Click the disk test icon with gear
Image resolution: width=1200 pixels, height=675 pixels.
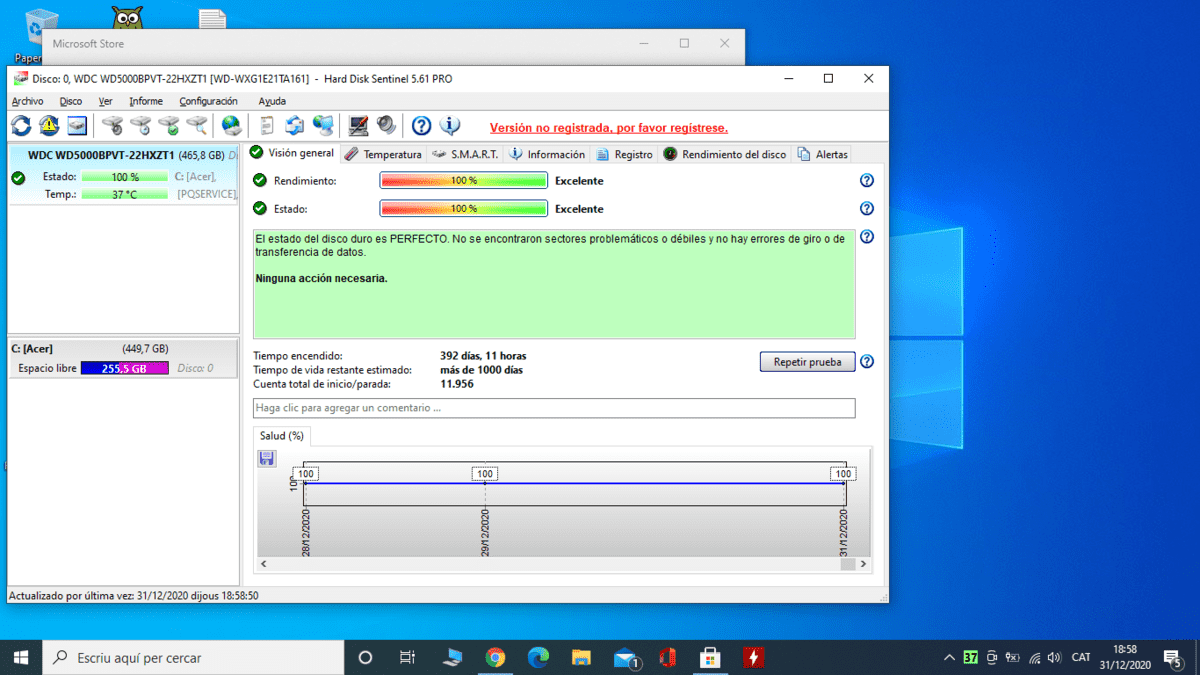point(113,126)
